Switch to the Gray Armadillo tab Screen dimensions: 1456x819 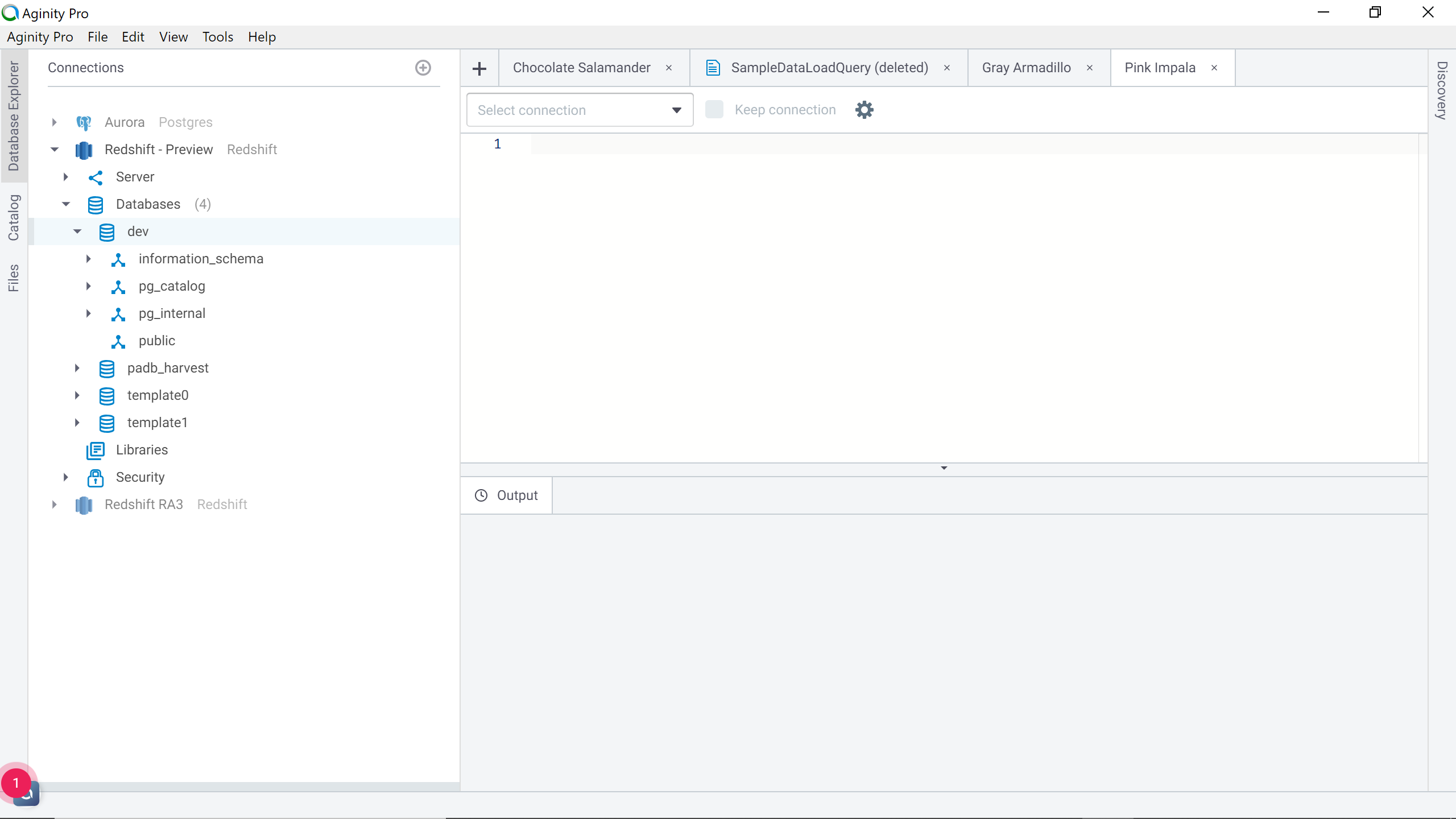1026,68
